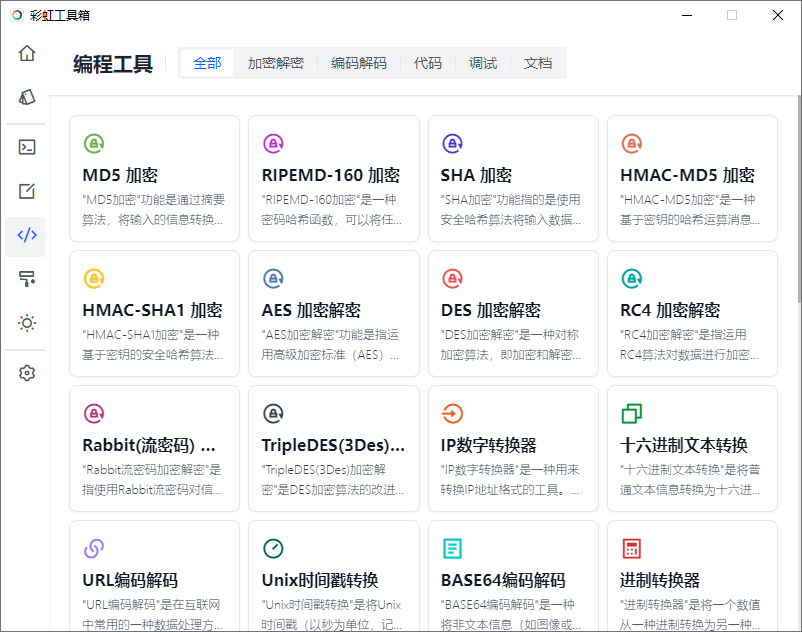Click the document icon for BASE64编码解码
The height and width of the screenshot is (632, 802).
452,549
